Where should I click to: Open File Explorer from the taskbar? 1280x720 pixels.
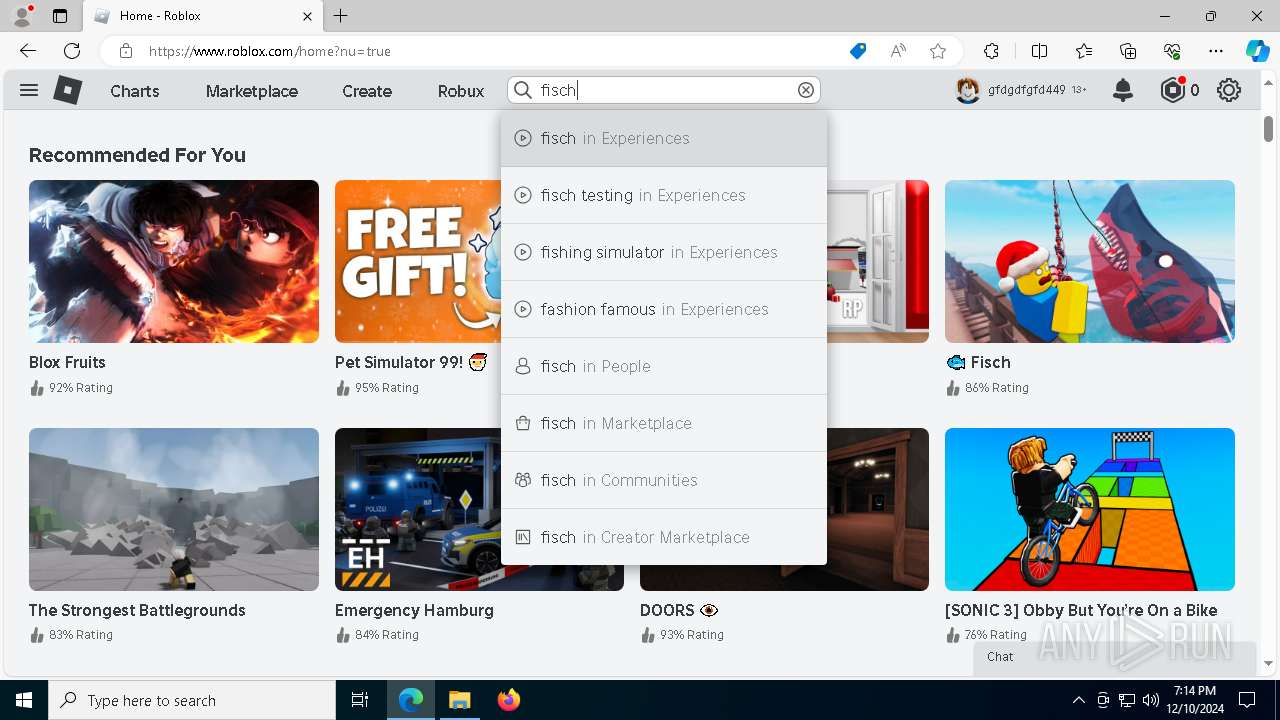tap(459, 700)
